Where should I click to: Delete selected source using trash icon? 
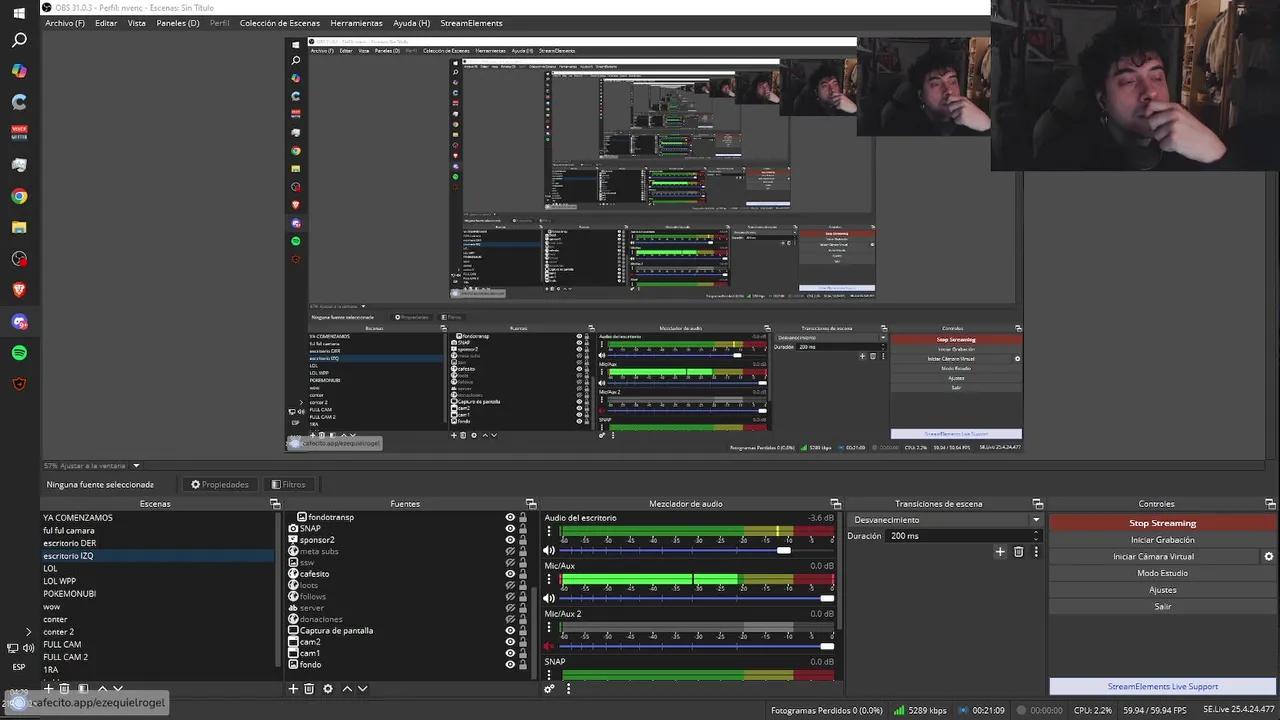(x=310, y=688)
